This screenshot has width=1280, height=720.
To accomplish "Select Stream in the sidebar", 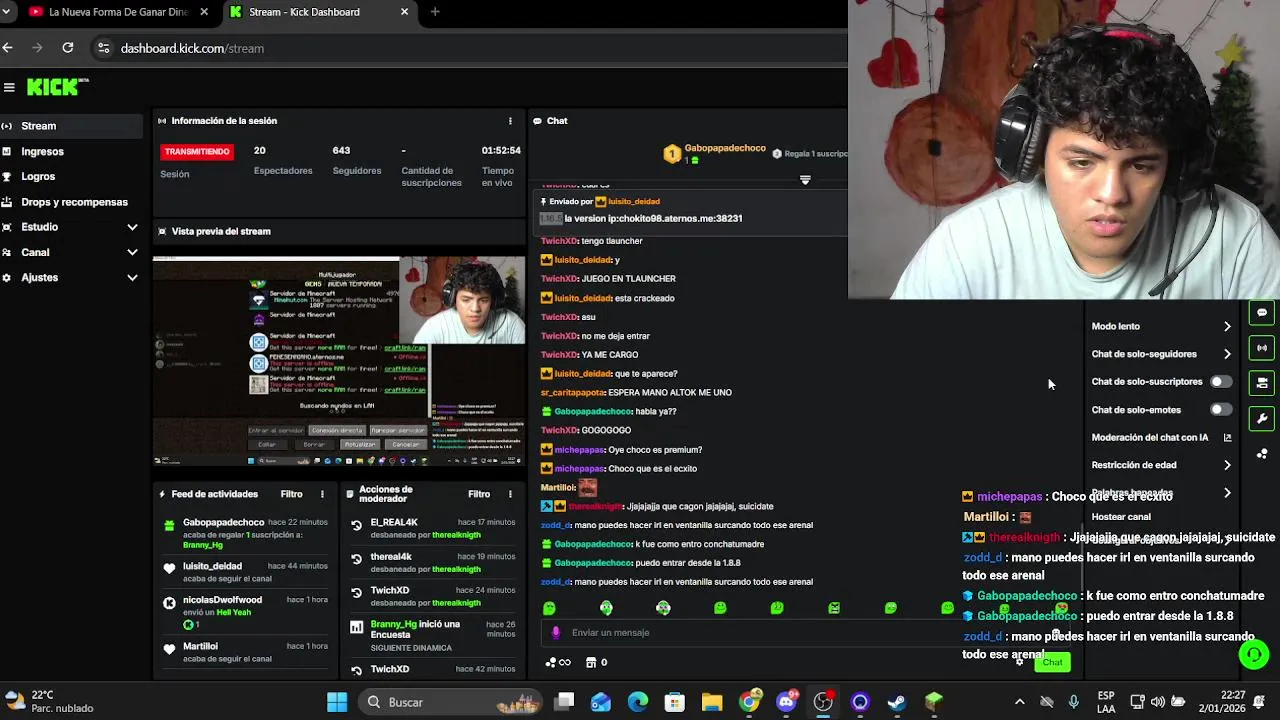I will [x=72, y=126].
